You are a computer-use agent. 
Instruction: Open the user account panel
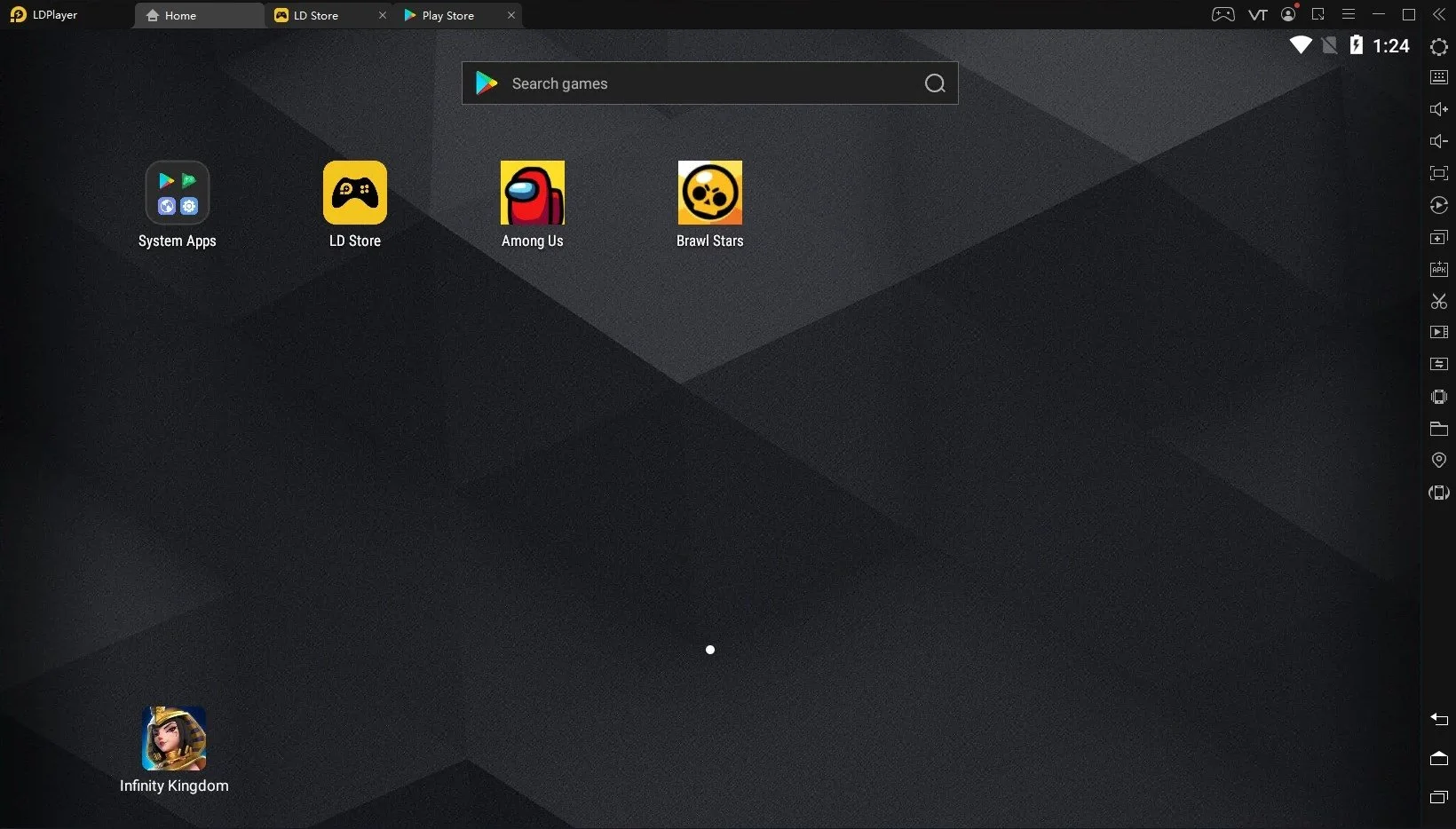pos(1288,14)
